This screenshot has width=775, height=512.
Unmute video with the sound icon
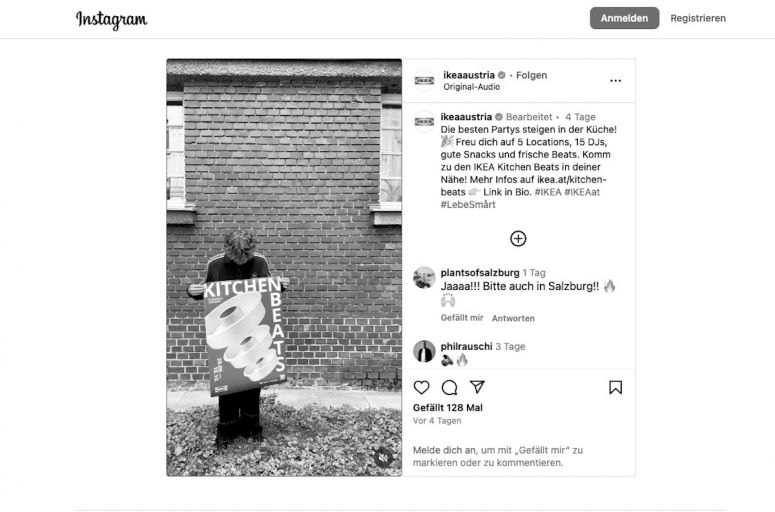point(384,458)
